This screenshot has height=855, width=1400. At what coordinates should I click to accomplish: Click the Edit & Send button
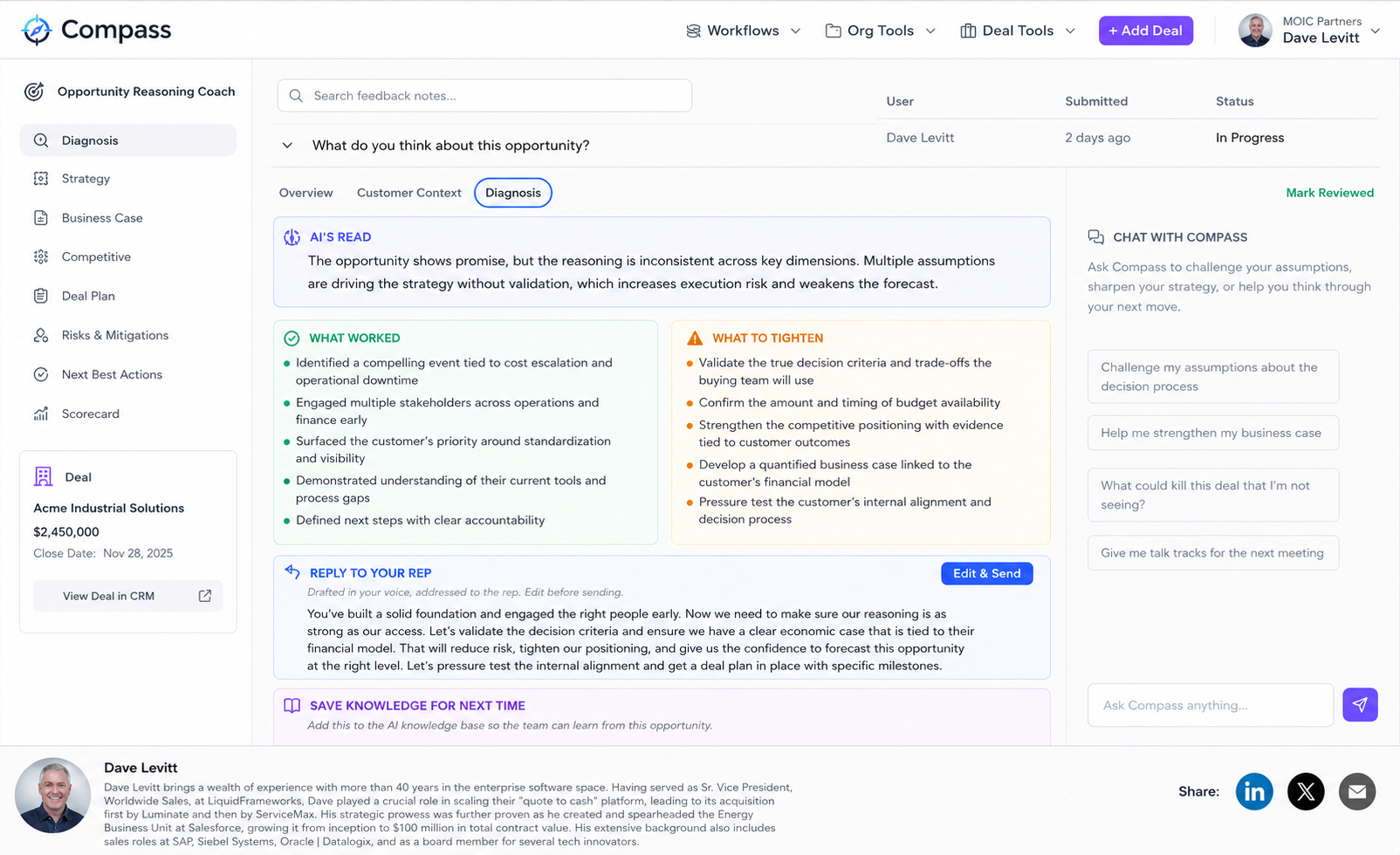pyautogui.click(x=986, y=573)
